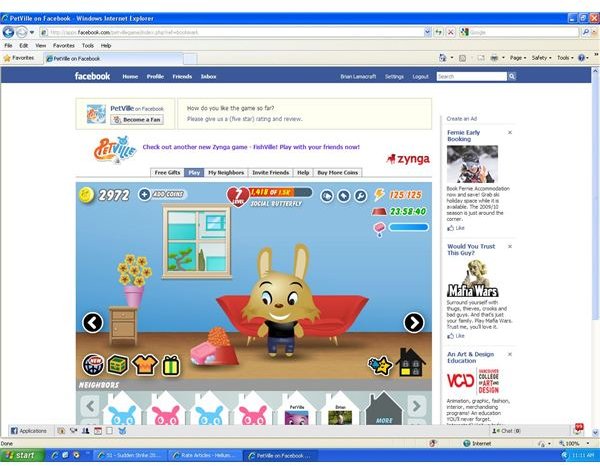Expand the Page toolbar dropdown
Screen dimensions: 600x466
click(x=518, y=58)
